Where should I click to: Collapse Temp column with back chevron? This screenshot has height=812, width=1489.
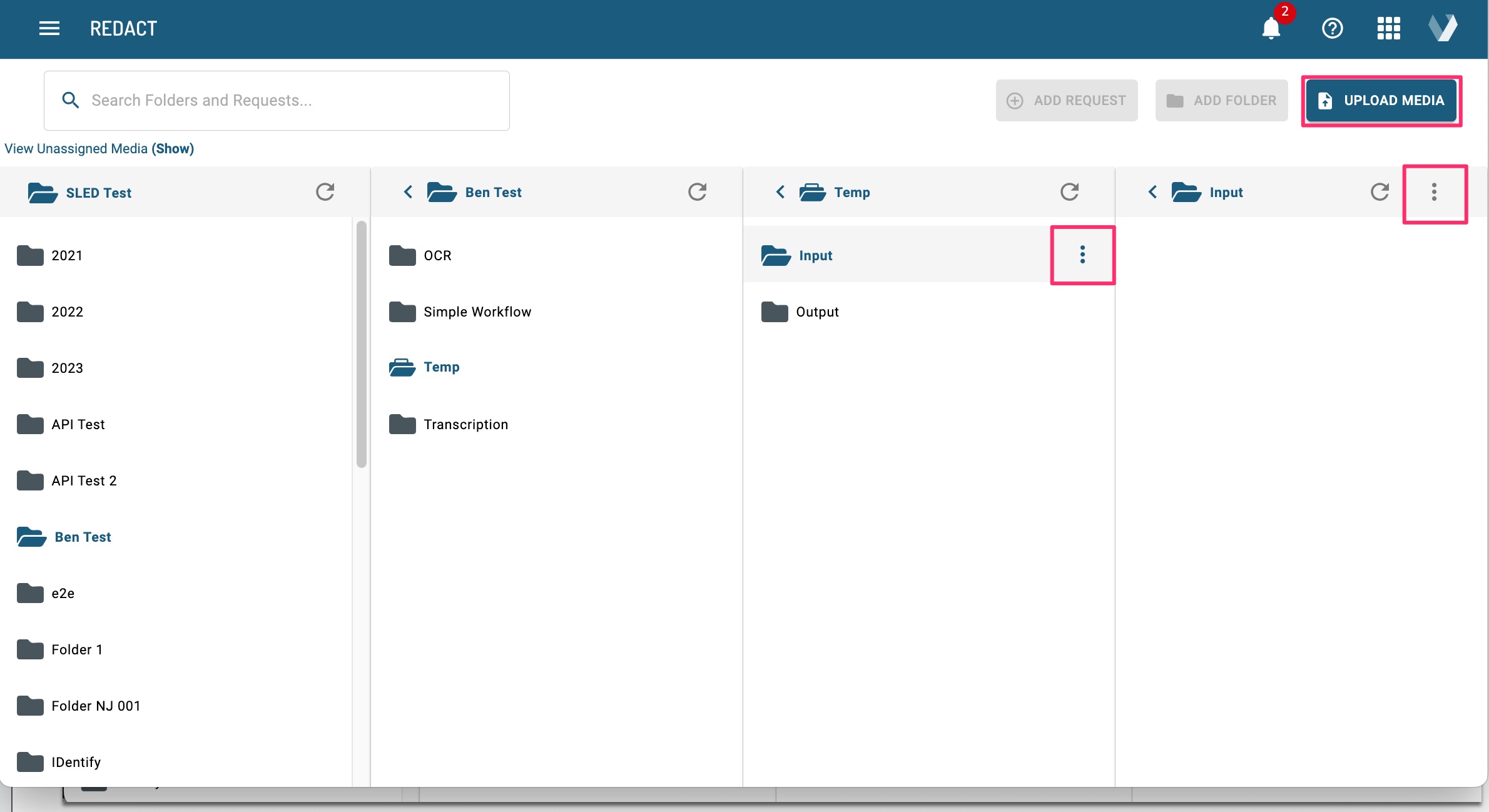(x=781, y=192)
